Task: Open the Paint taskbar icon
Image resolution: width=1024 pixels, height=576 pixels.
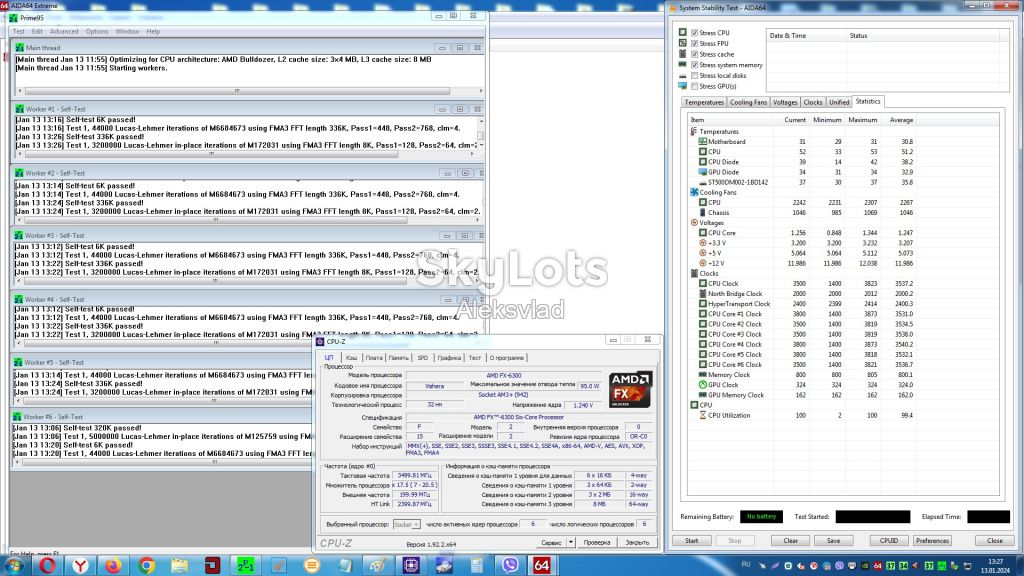Action: [377, 565]
